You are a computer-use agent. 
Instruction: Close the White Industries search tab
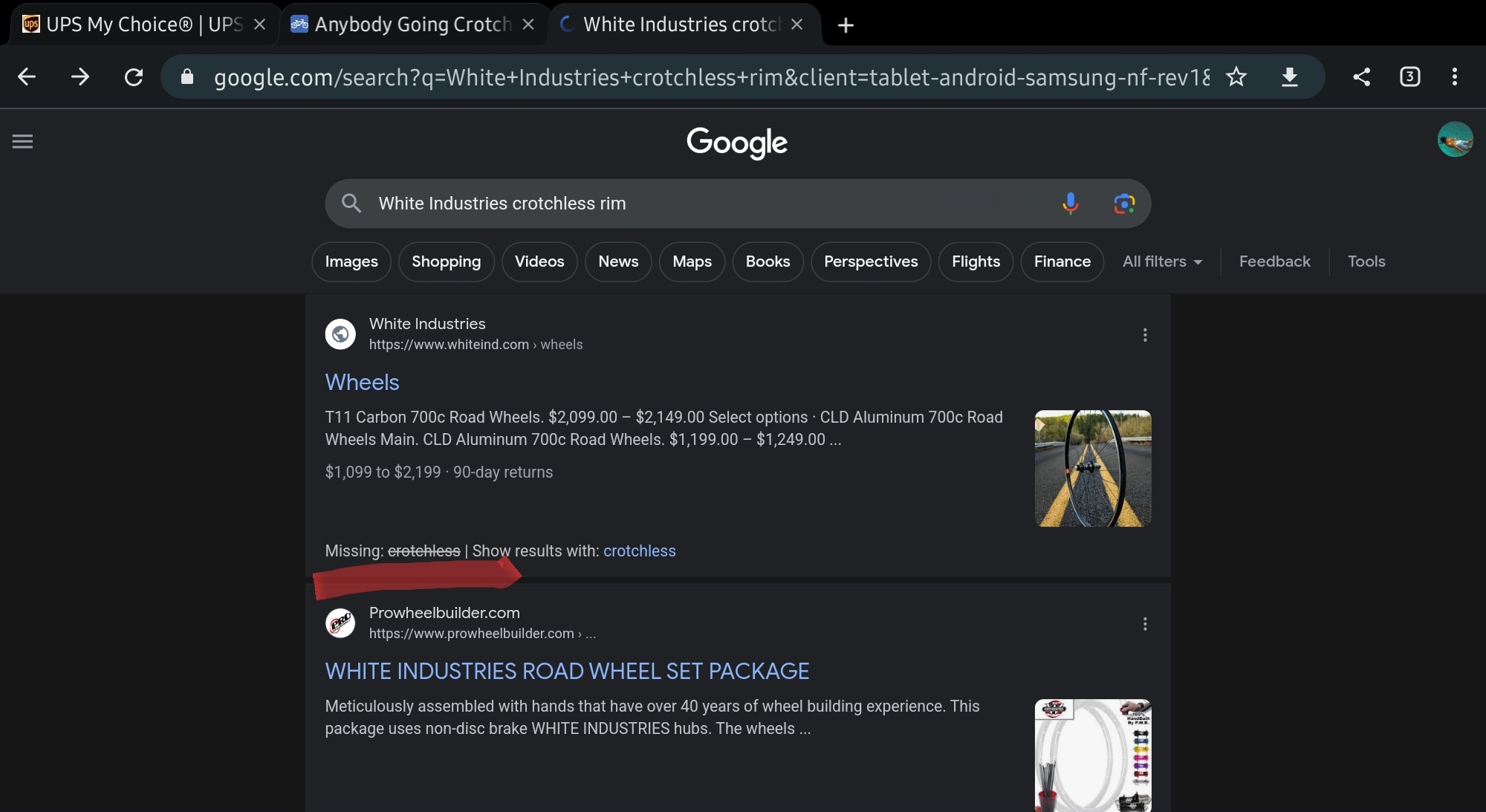point(797,25)
